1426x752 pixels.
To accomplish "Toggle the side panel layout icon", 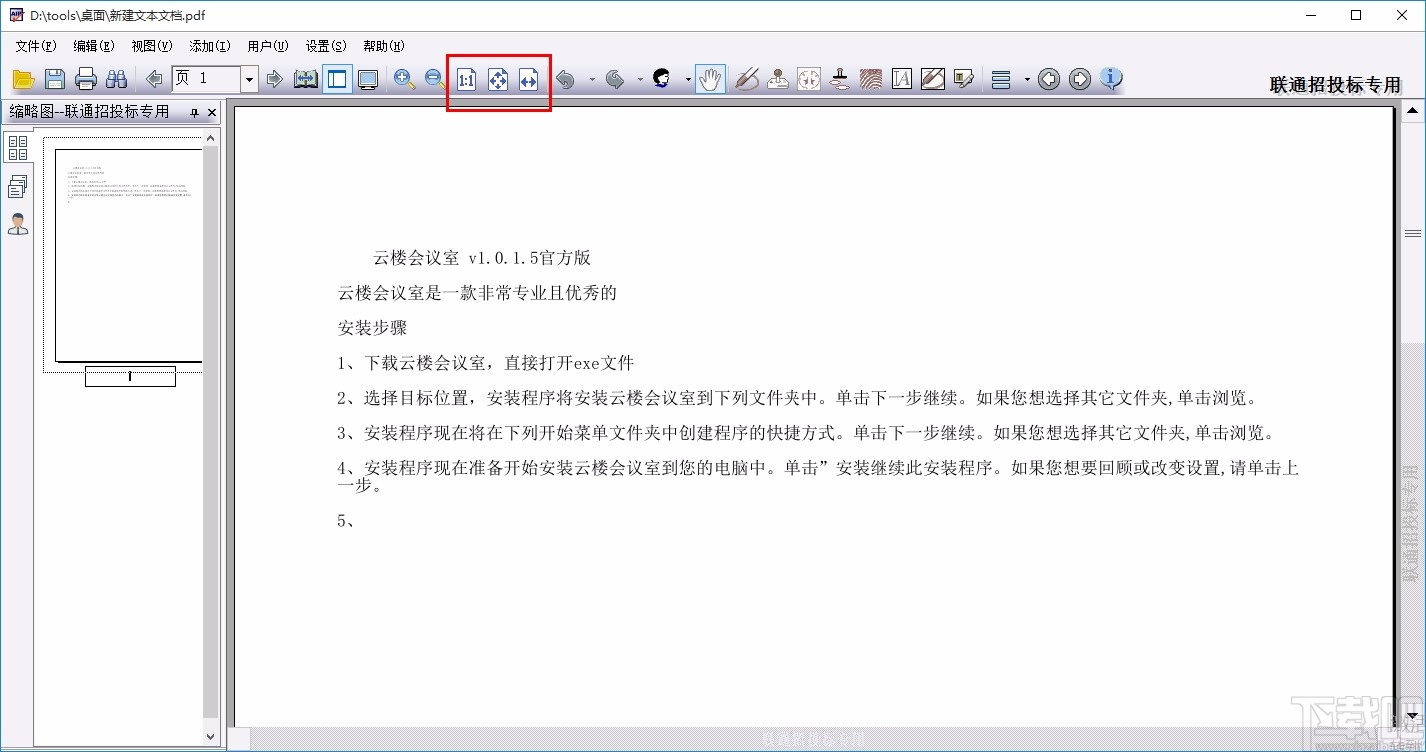I will click(x=337, y=79).
